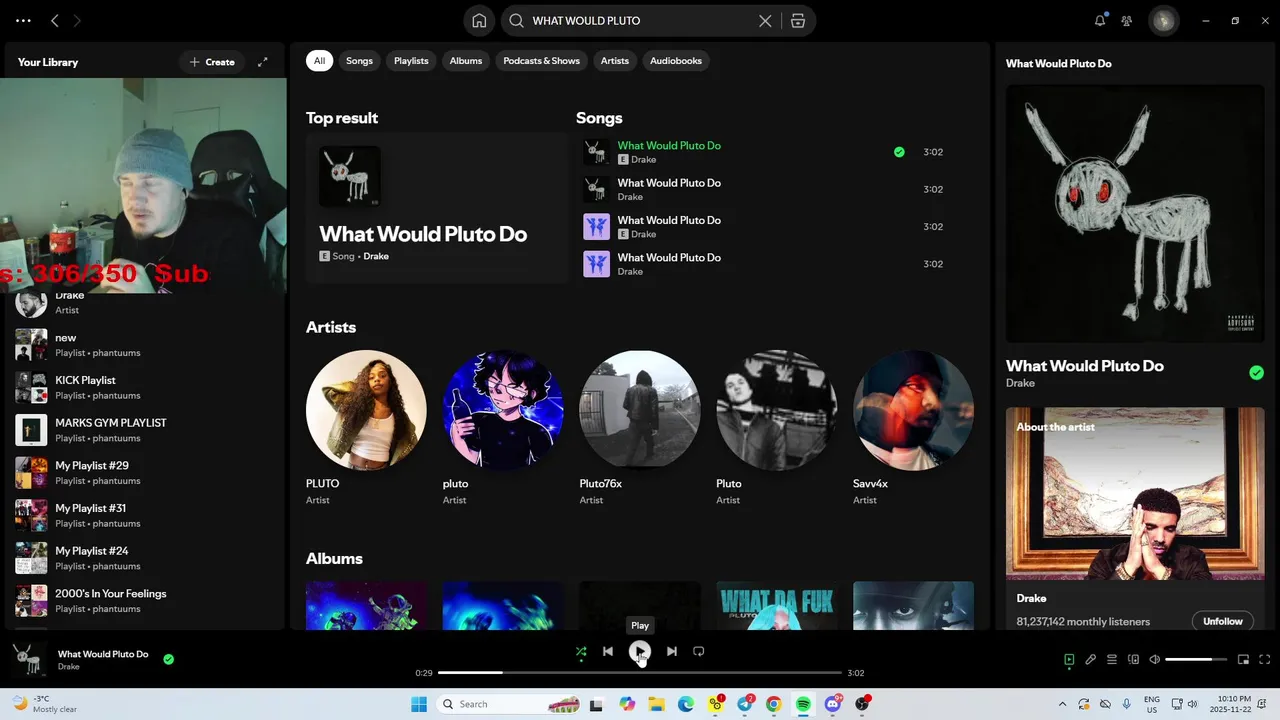Toggle repeat in player controls
The image size is (1280, 720).
[699, 651]
